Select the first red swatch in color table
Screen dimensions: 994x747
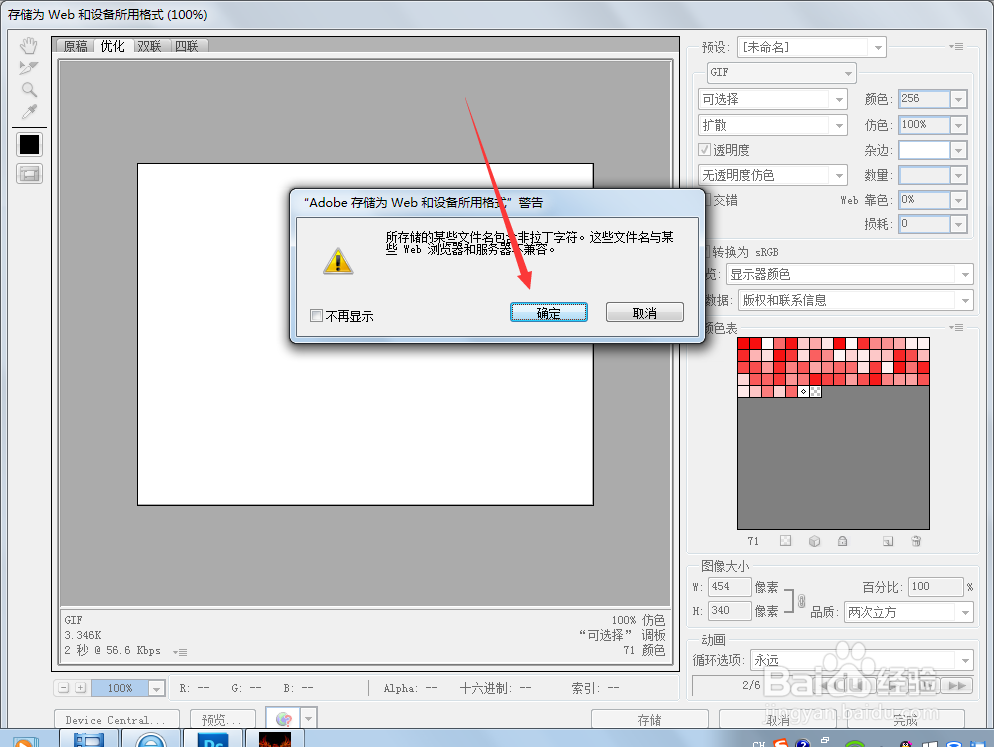[744, 343]
